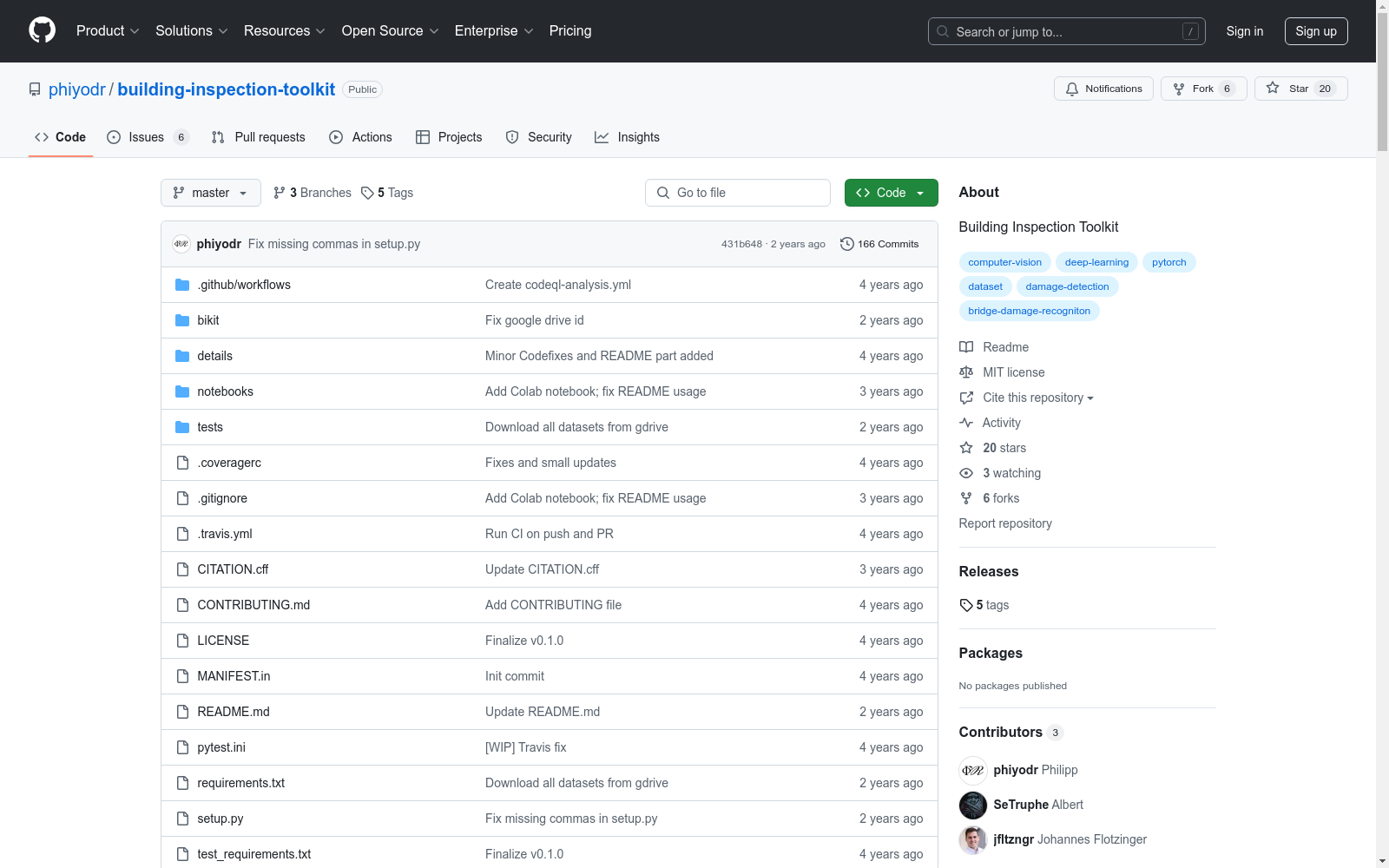Switch to the Issues tab
1389x868 pixels.
pyautogui.click(x=148, y=137)
